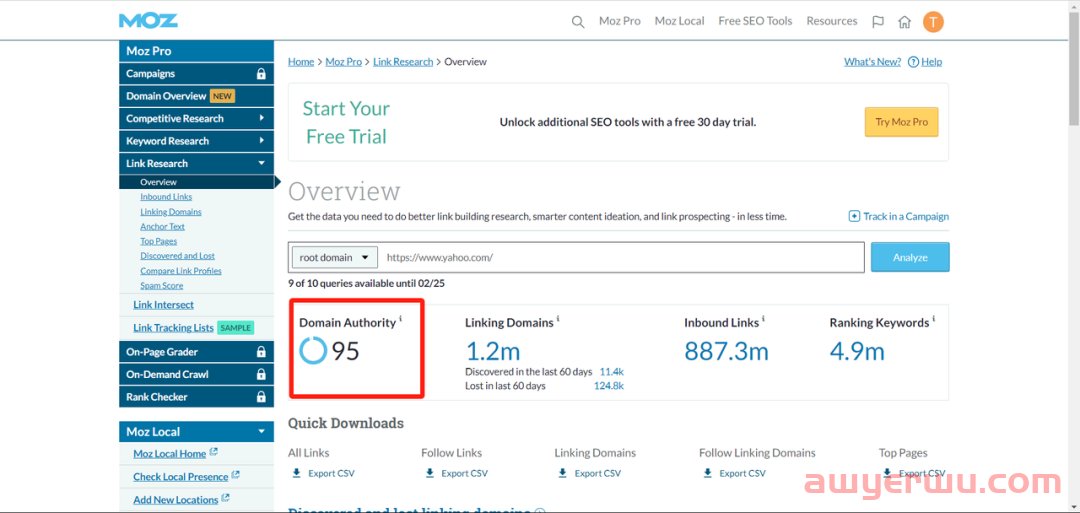
Task: Select Overview under Link Research
Action: pyautogui.click(x=196, y=182)
